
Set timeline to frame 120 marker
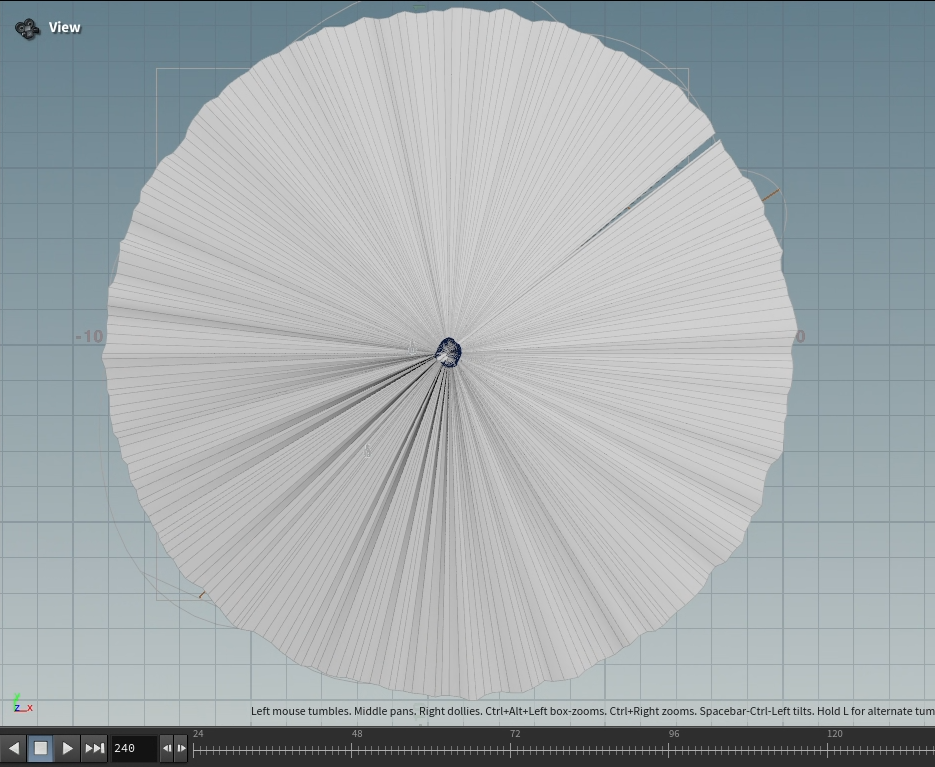click(x=833, y=749)
